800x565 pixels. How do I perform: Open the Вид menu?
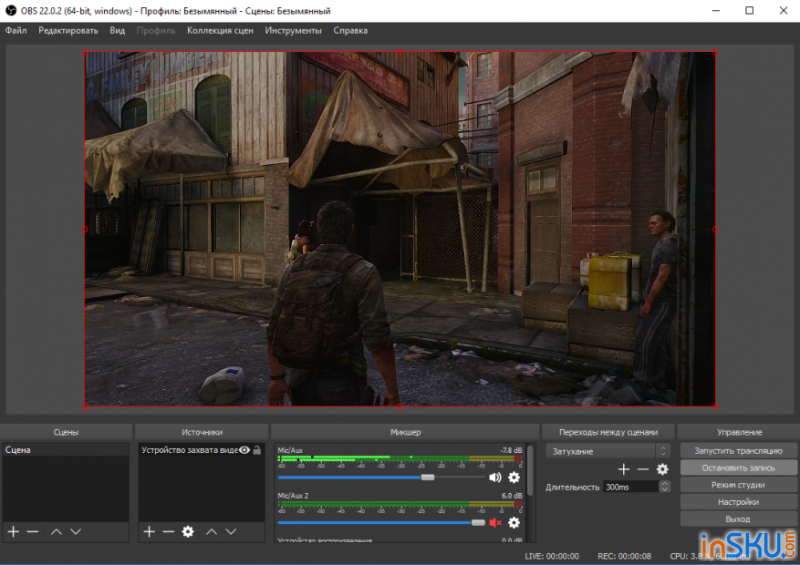pos(117,31)
